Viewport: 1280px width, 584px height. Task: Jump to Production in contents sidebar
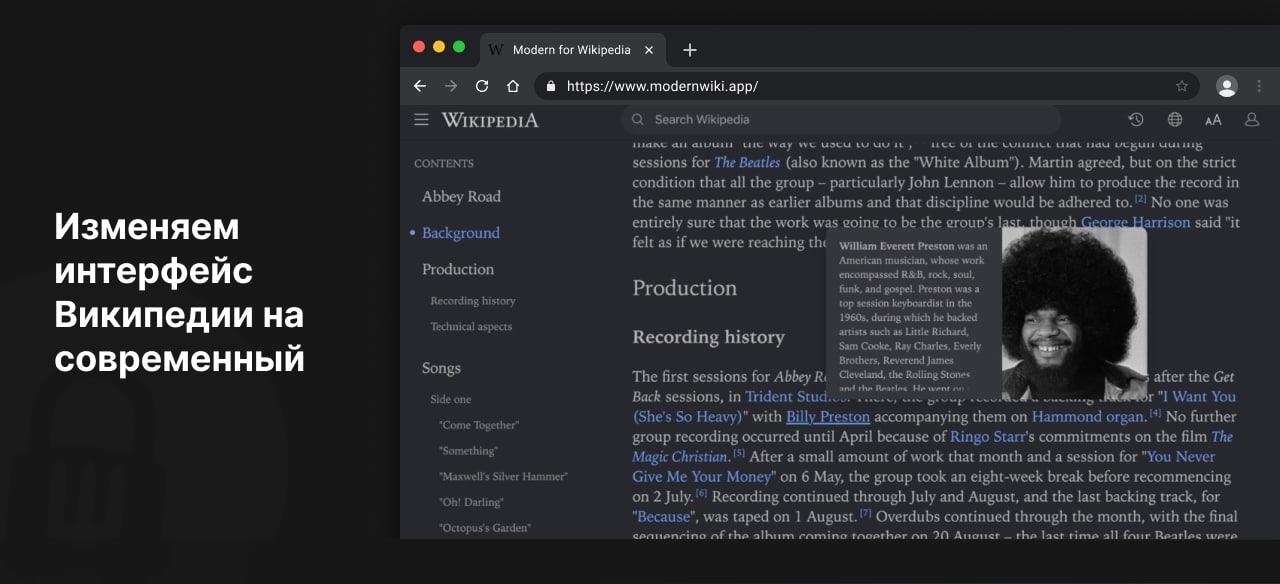457,269
